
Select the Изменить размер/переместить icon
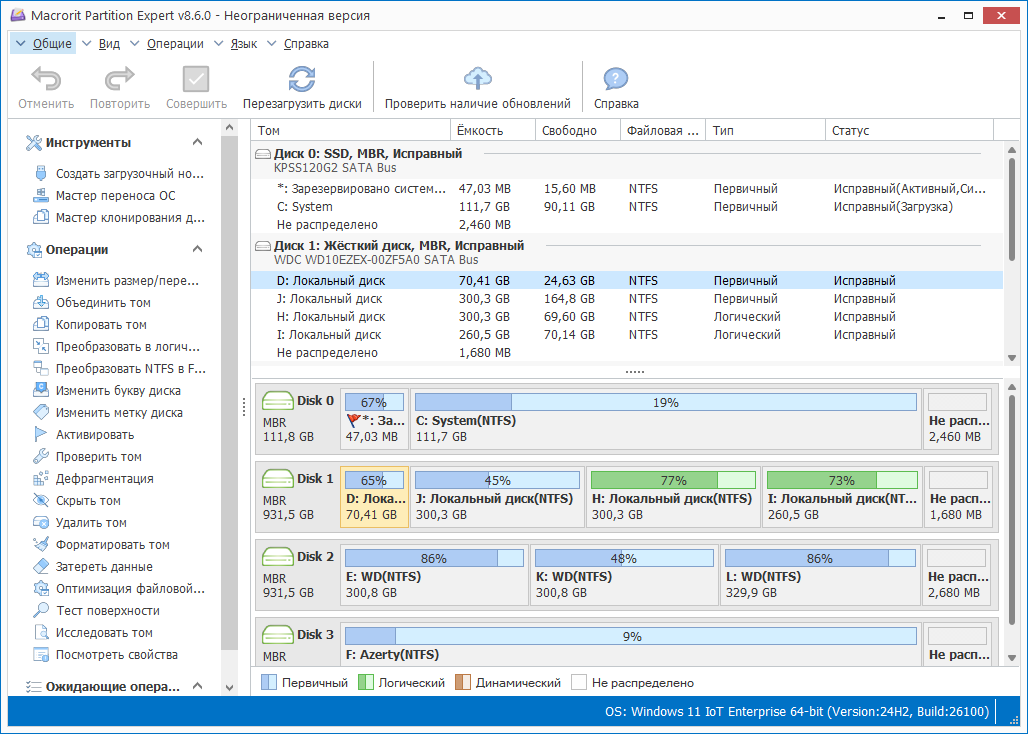click(x=41, y=280)
